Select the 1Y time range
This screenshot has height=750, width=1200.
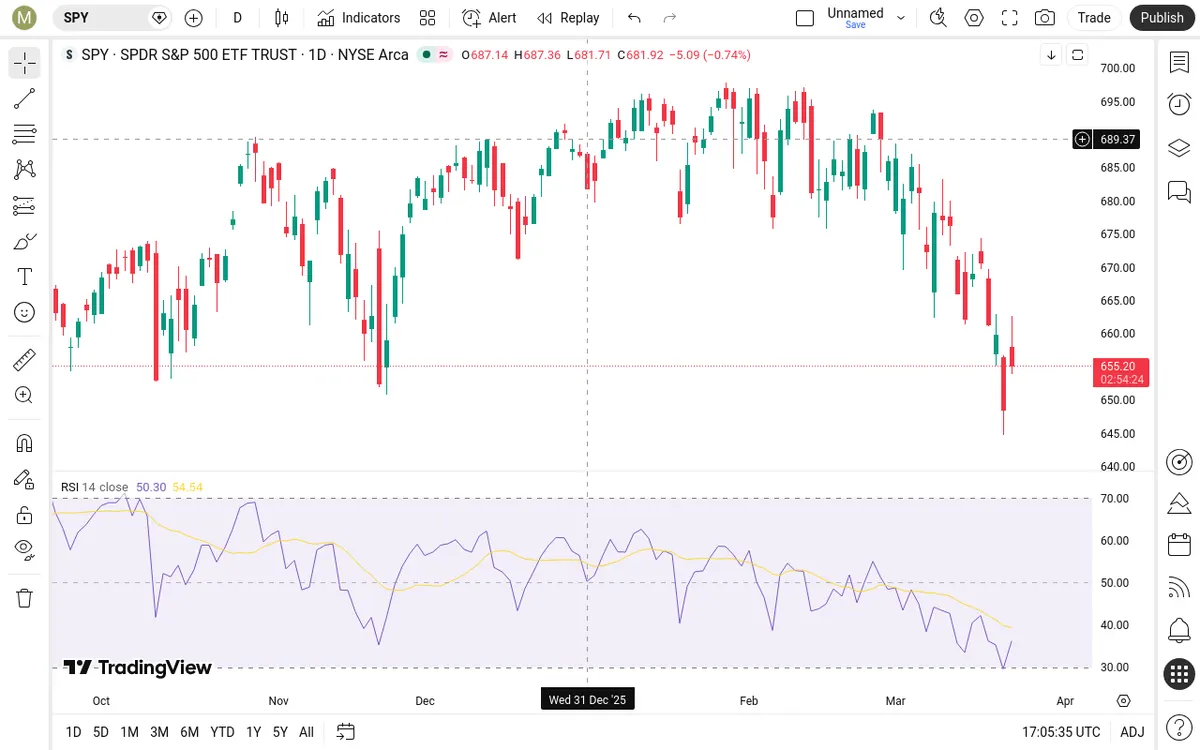click(x=253, y=732)
